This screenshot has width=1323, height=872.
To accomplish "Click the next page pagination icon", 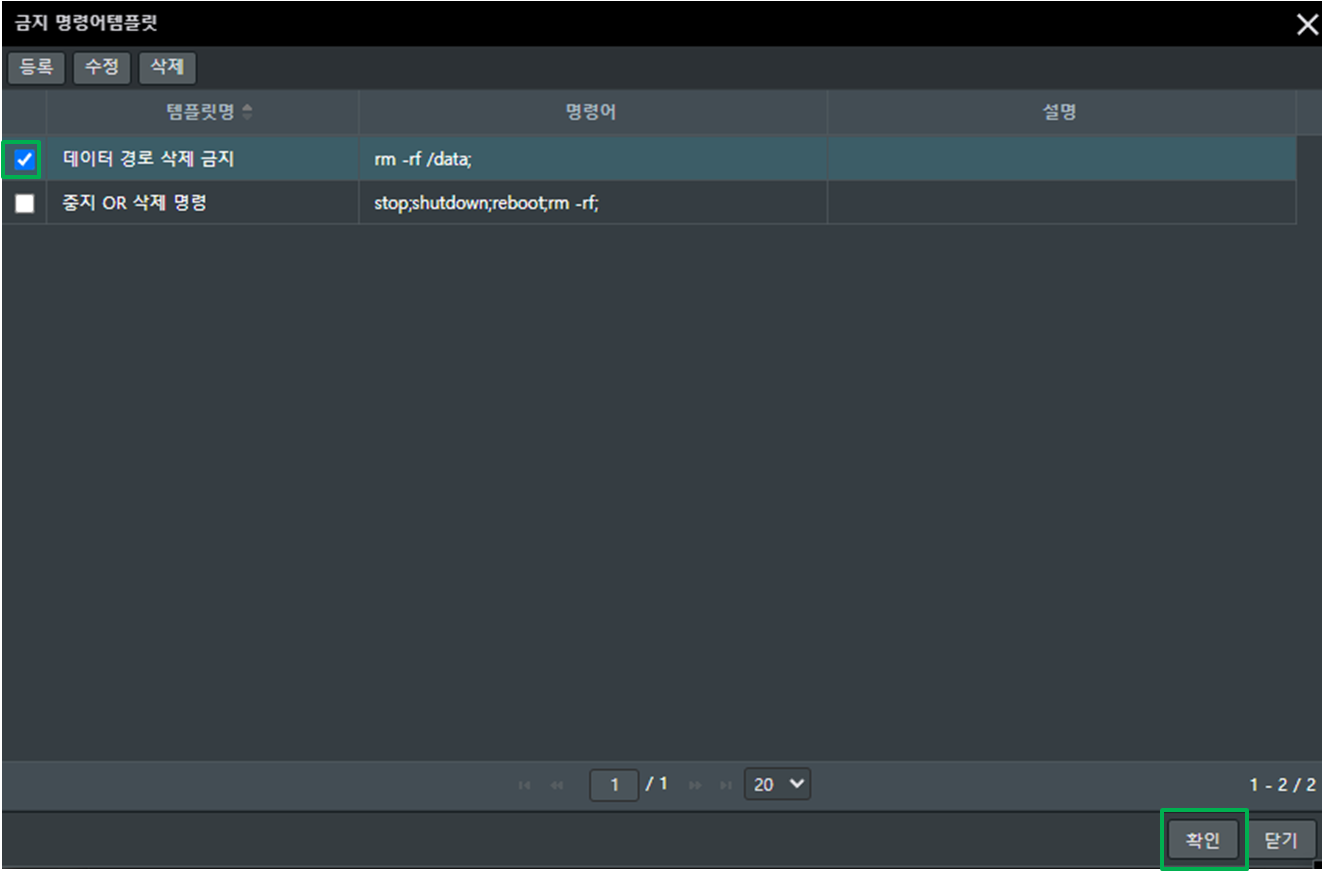I will 695,786.
